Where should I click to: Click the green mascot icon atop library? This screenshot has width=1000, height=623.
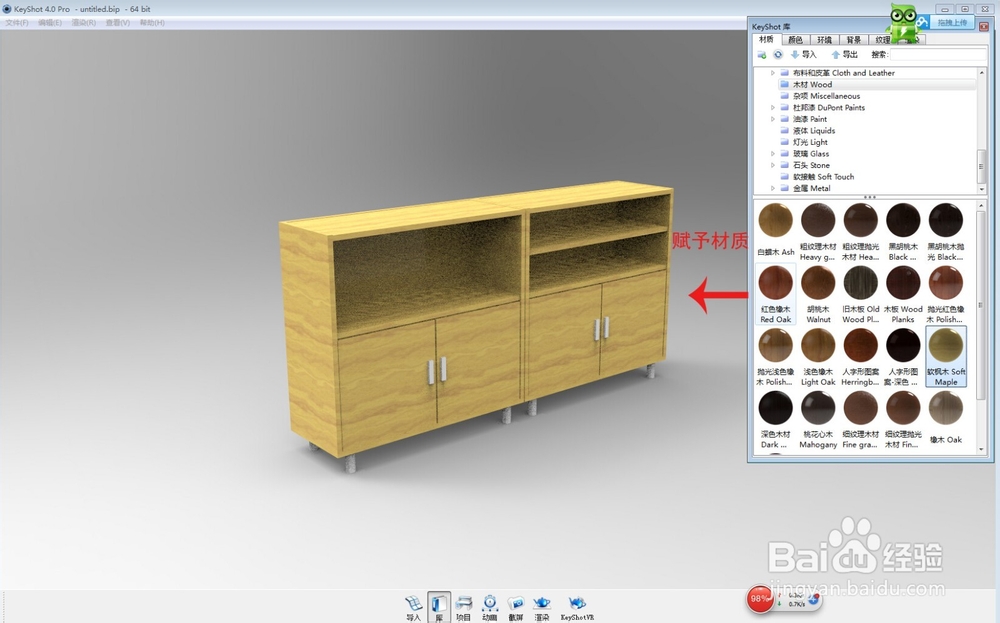click(903, 22)
